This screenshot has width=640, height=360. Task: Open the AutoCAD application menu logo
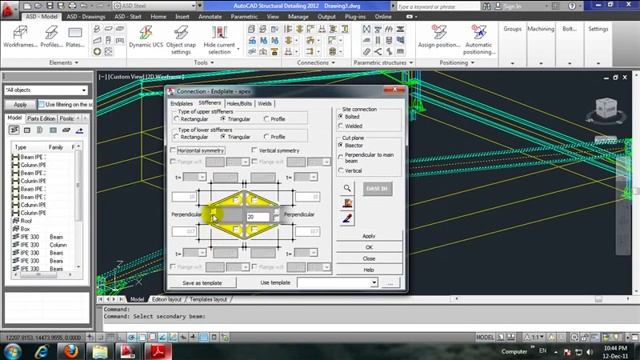[x=7, y=10]
